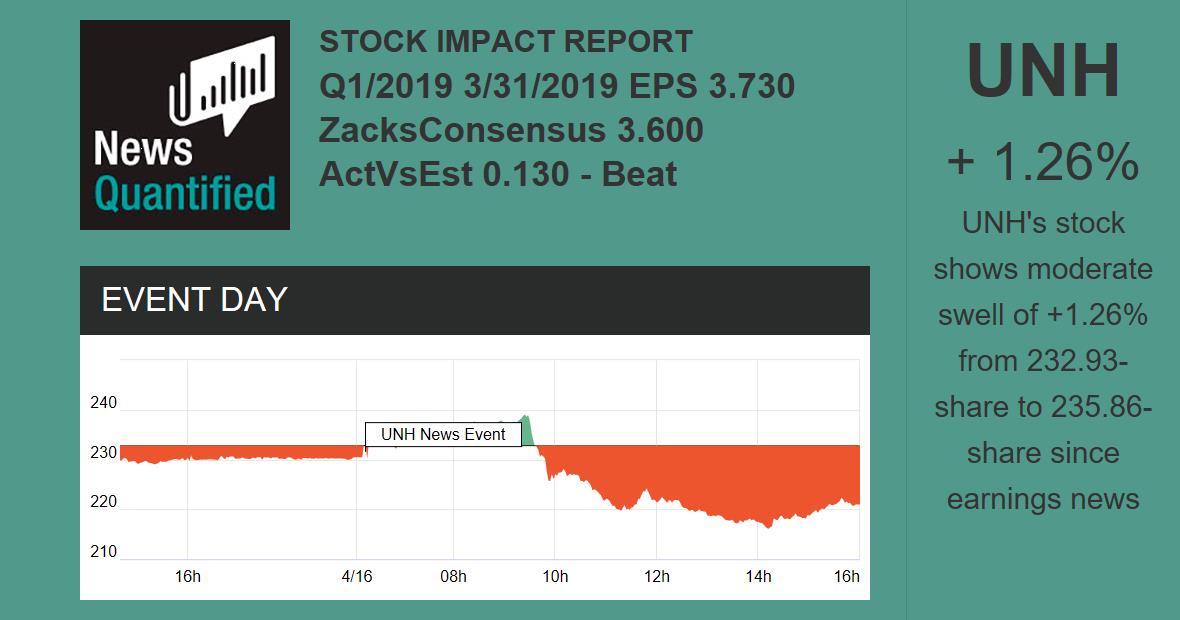Click the 220 price axis label
Screen dimensions: 1180x620
coord(104,502)
